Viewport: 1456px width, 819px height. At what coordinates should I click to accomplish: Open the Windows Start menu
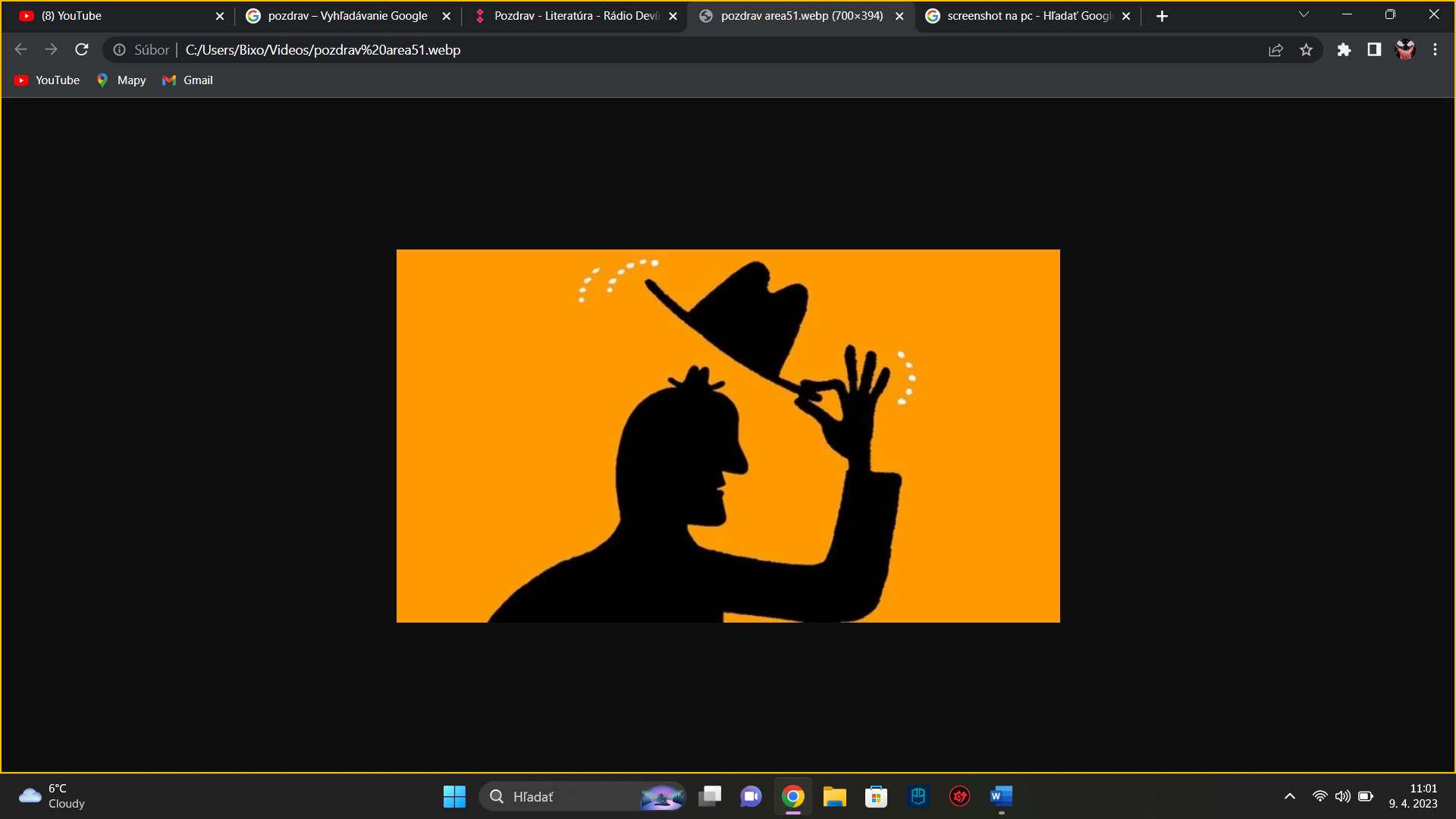(x=454, y=796)
